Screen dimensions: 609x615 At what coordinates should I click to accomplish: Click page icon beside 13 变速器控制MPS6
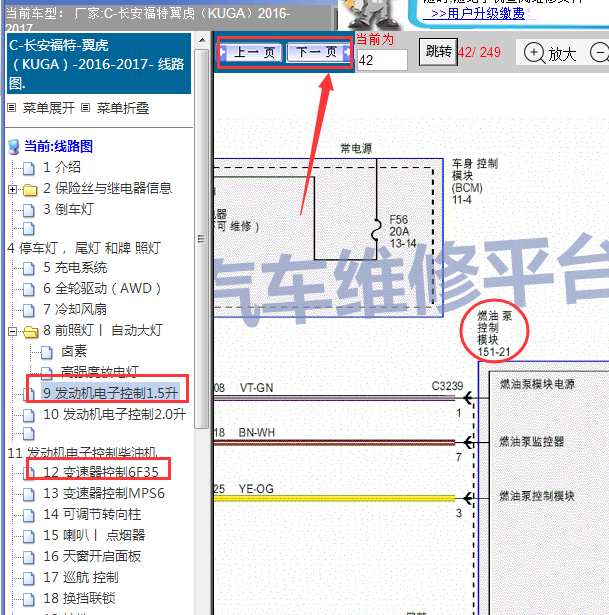point(29,494)
